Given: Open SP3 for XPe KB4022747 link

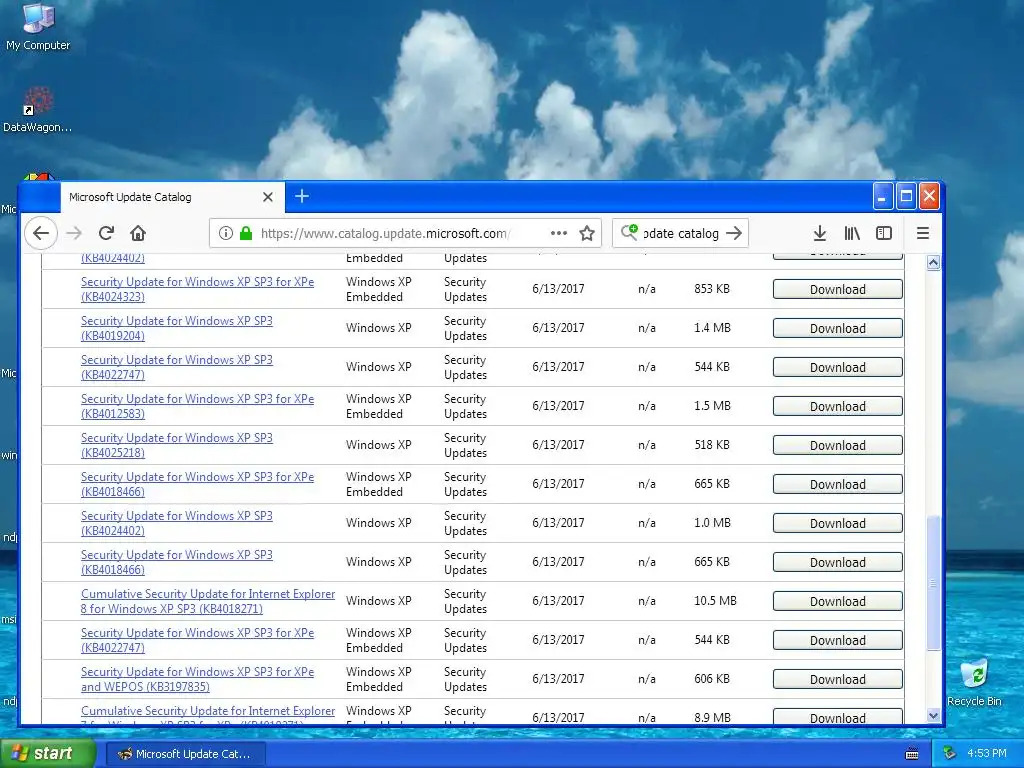Looking at the screenshot, I should (x=197, y=640).
